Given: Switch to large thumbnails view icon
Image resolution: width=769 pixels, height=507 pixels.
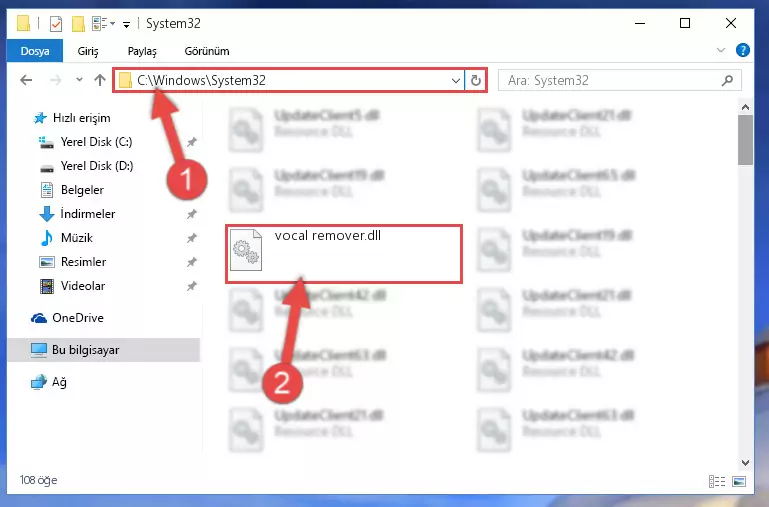Looking at the screenshot, I should point(739,482).
